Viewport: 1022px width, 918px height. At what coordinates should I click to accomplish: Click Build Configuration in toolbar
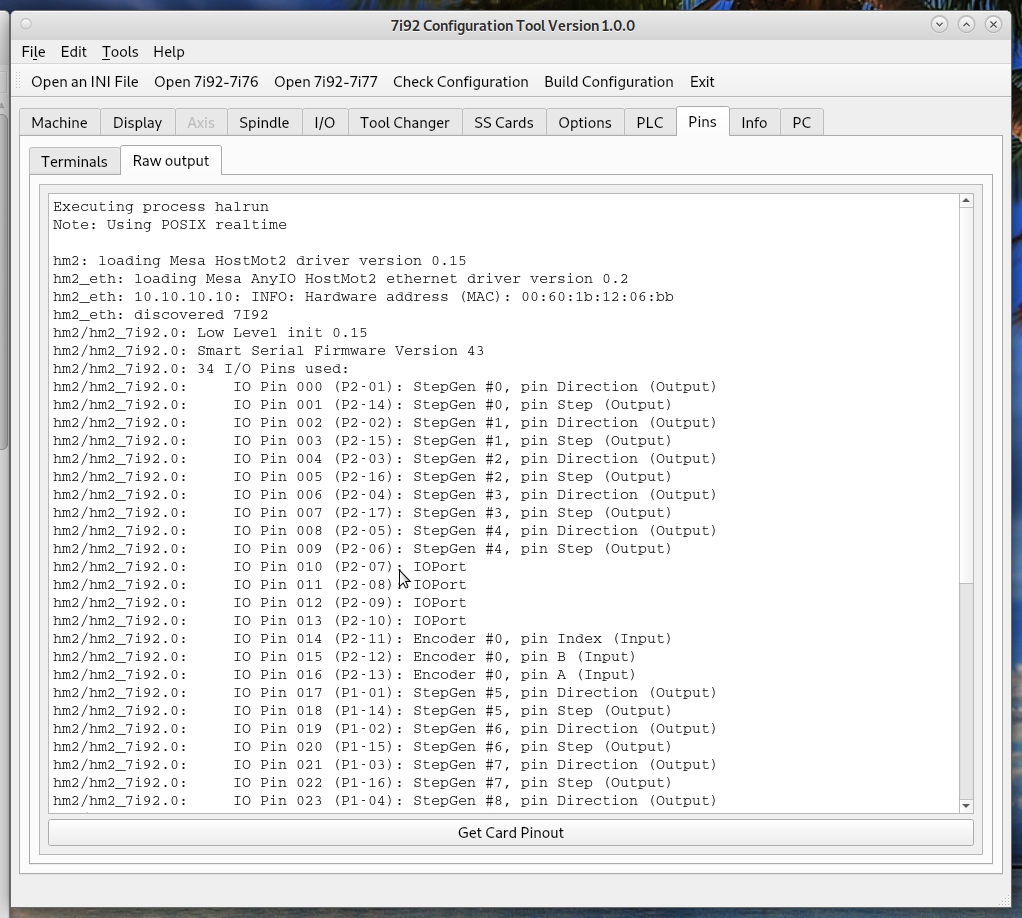pyautogui.click(x=608, y=81)
